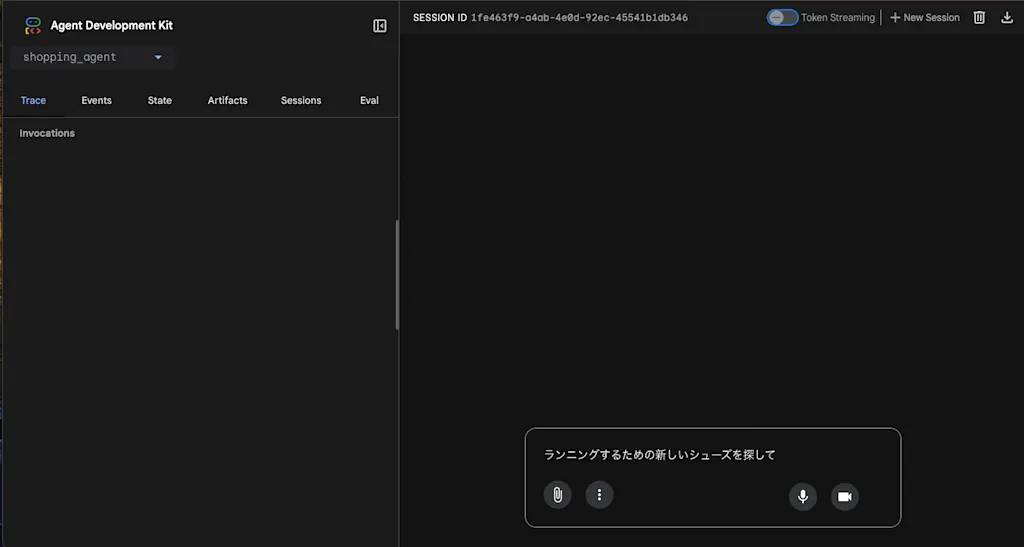
Task: Delete the current session with the trash icon
Action: (x=979, y=18)
